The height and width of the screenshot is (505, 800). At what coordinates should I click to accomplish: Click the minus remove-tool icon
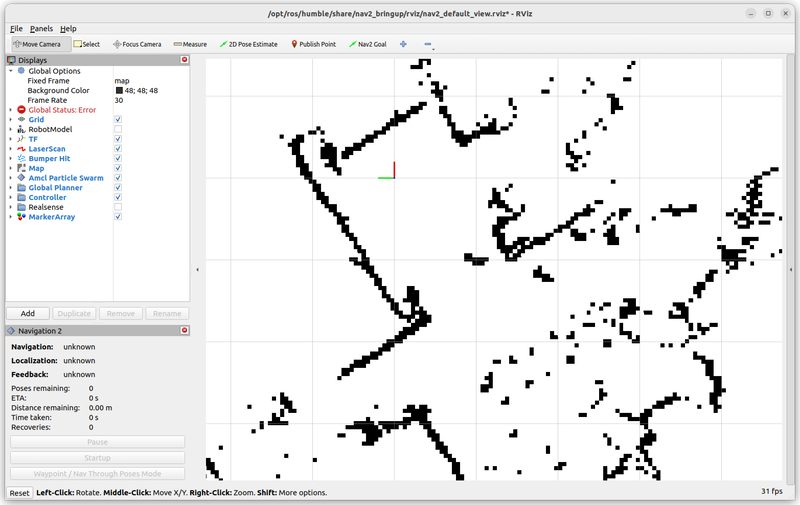[x=428, y=44]
